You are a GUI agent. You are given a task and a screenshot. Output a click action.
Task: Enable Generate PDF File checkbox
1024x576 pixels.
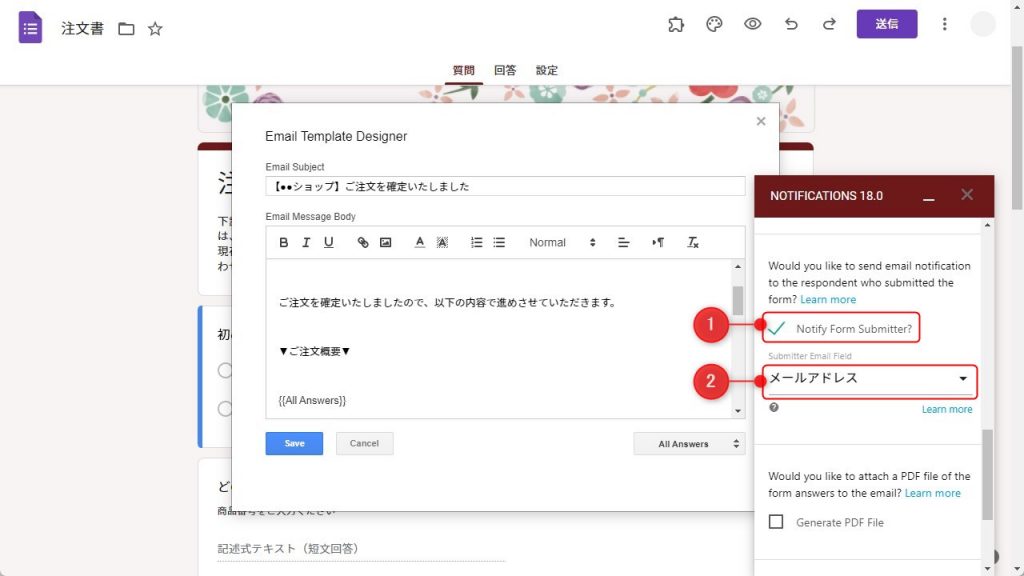tap(776, 522)
